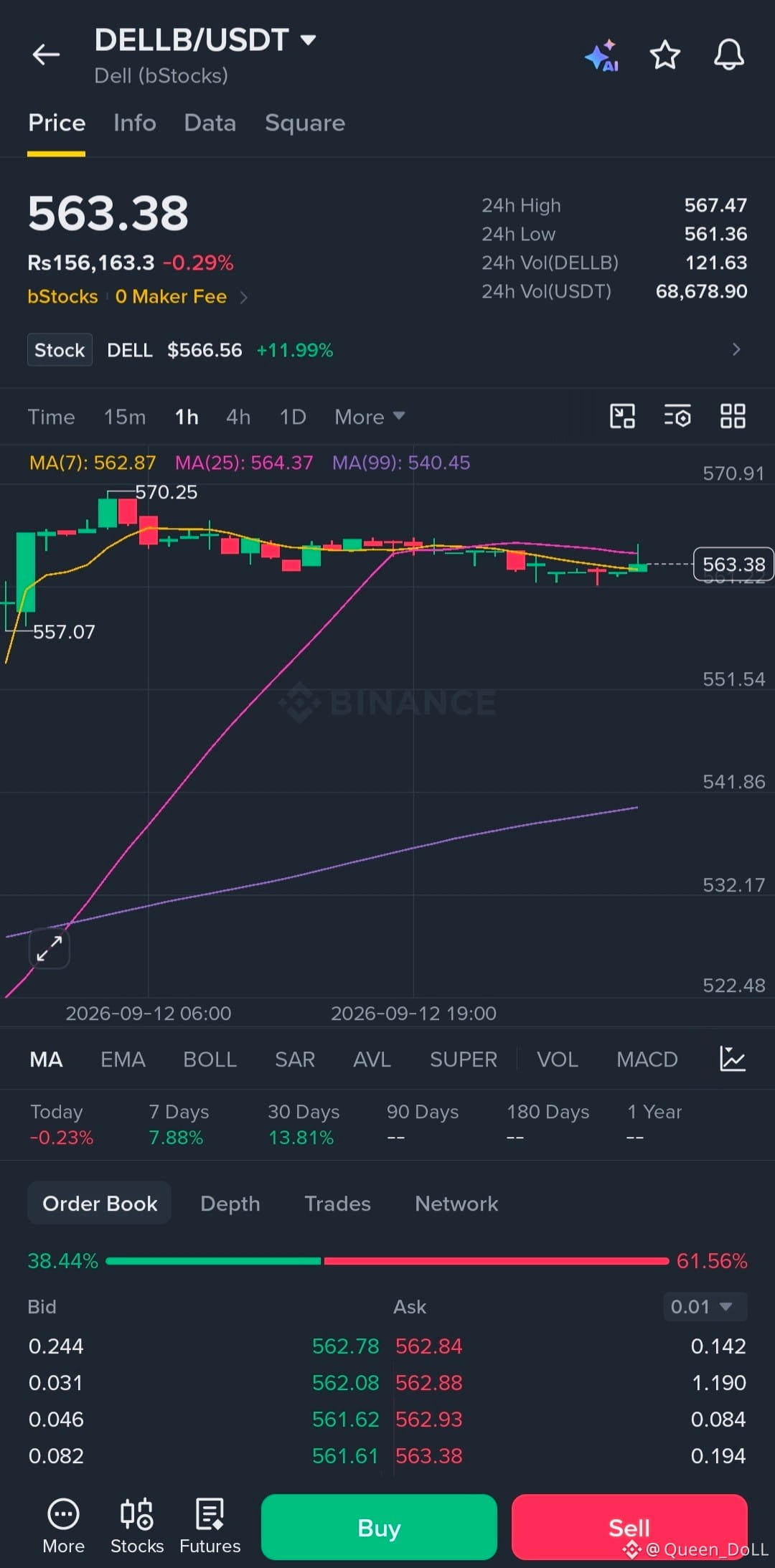Tap the green Buy button
Screen dimensions: 775x1568
pyautogui.click(x=379, y=1527)
